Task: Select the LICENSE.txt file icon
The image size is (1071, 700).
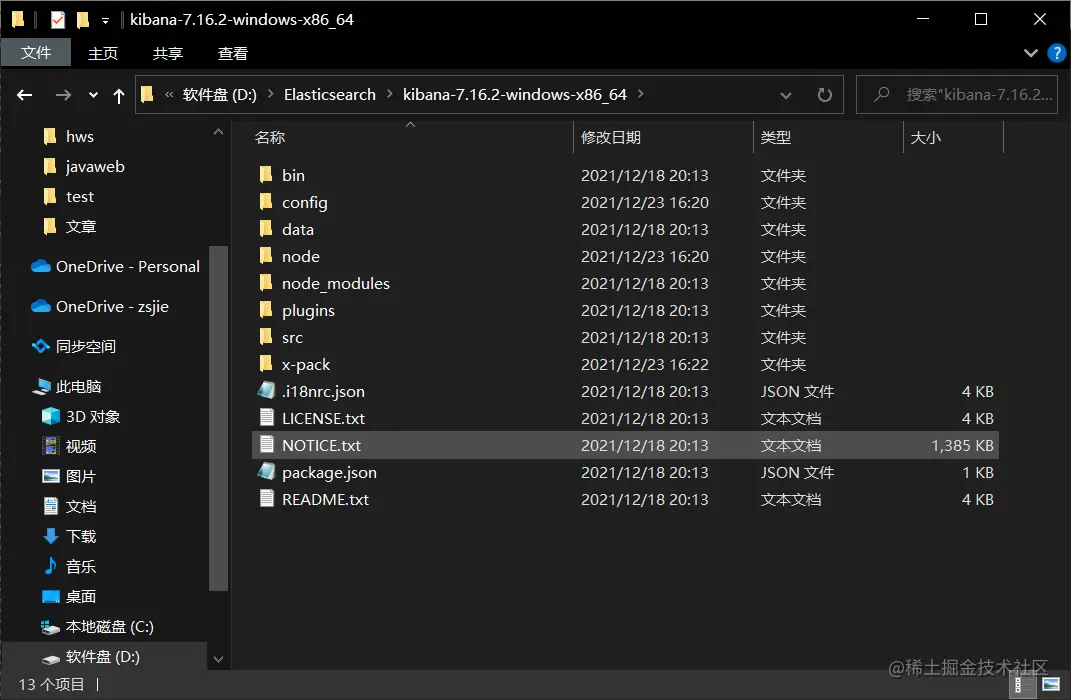Action: click(x=266, y=418)
